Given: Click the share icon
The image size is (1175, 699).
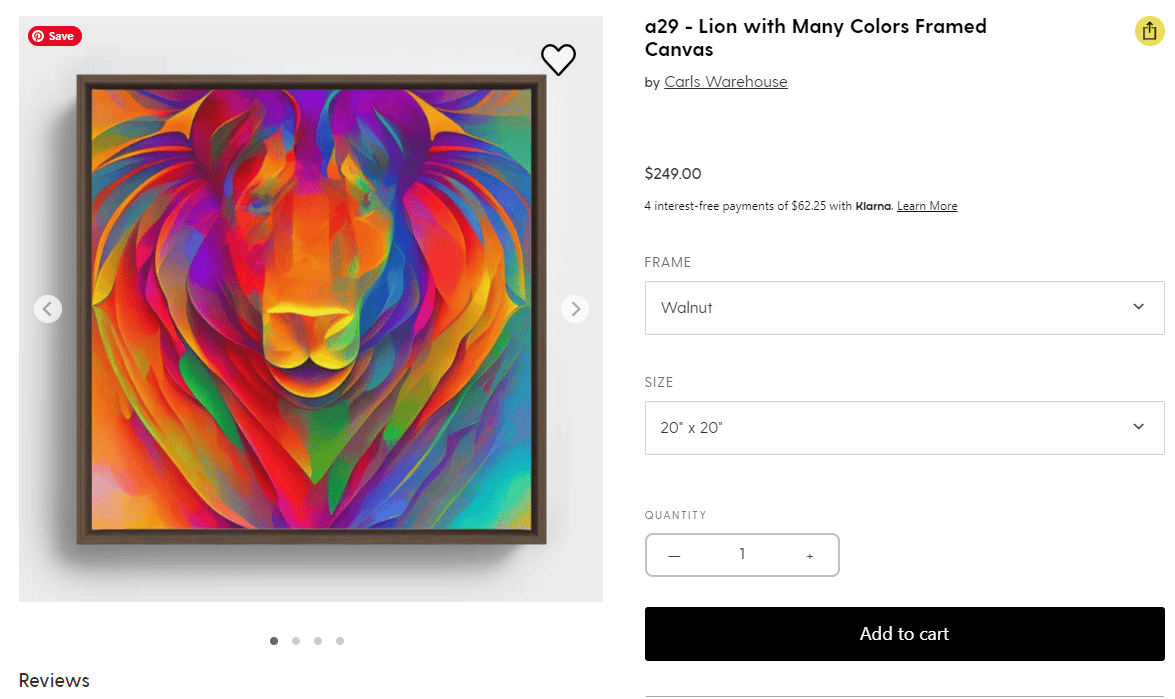Looking at the screenshot, I should (x=1148, y=31).
